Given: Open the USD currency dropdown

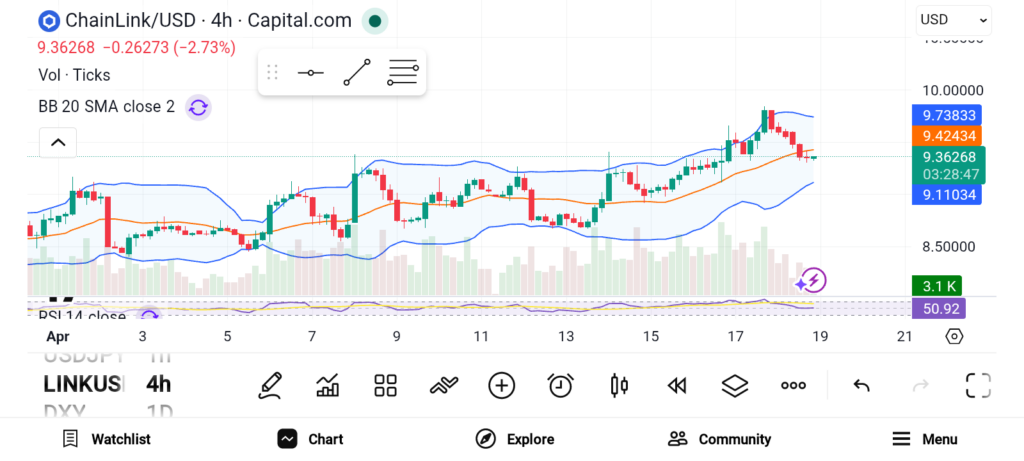Looking at the screenshot, I should [953, 19].
